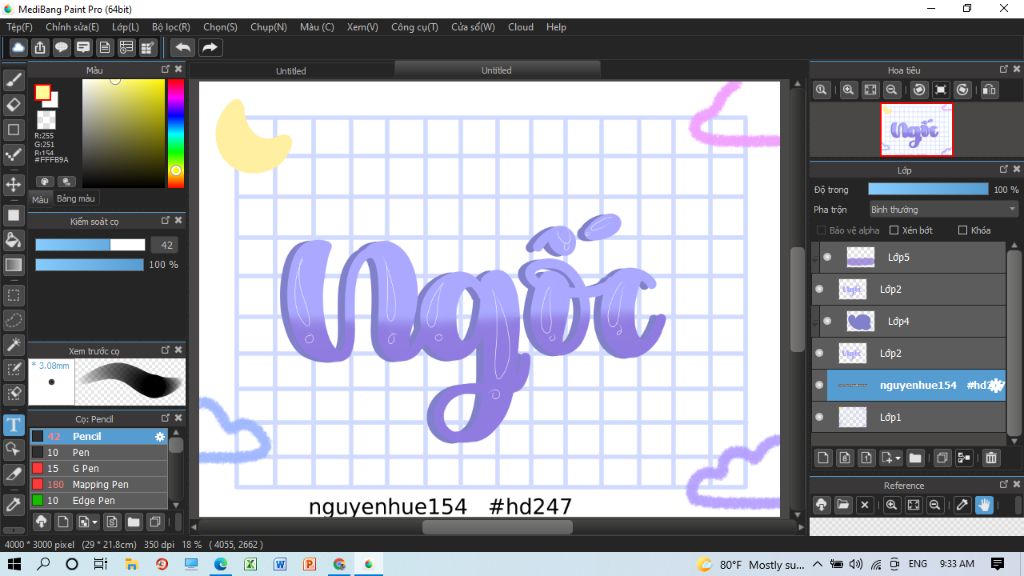Screen dimensions: 1024x576
Task: Open PowerPoint from the taskbar
Action: 310,564
